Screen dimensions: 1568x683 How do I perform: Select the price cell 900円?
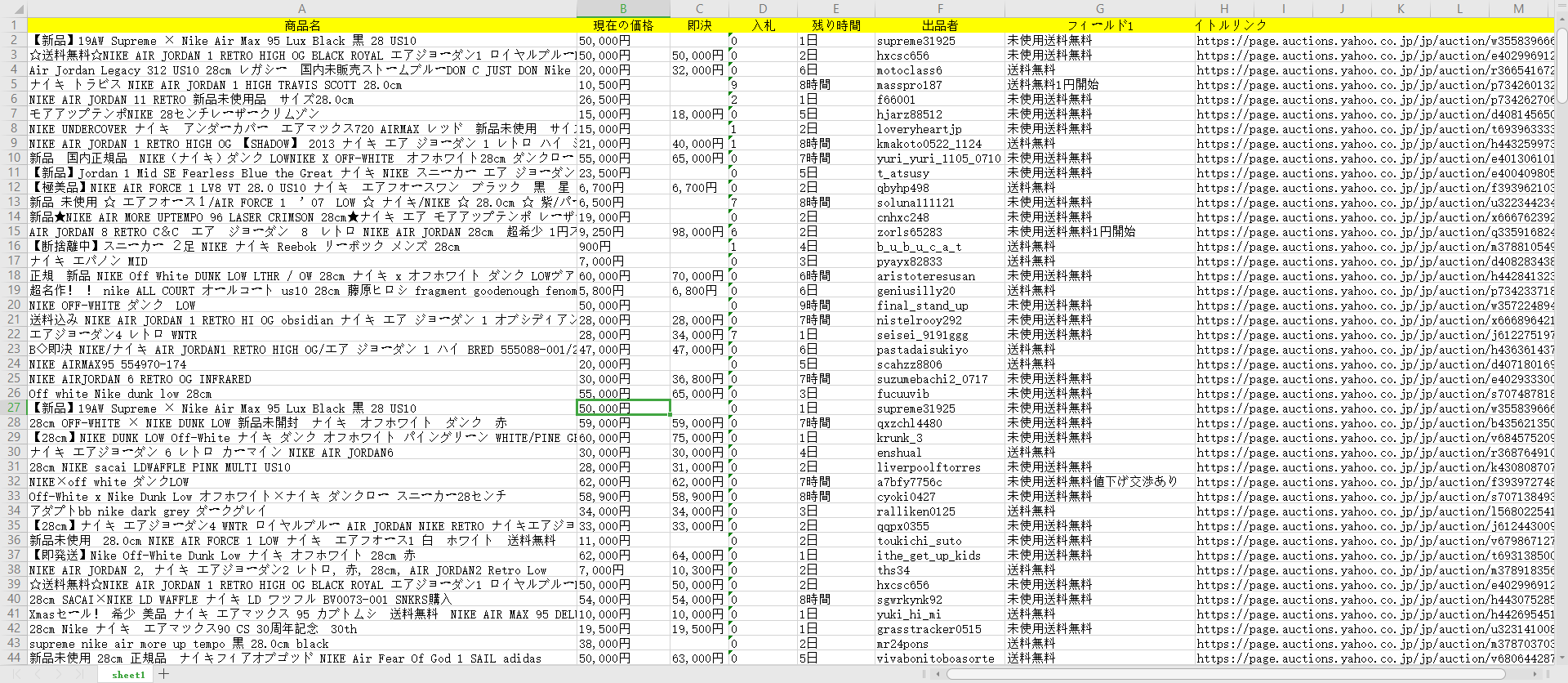coord(623,247)
